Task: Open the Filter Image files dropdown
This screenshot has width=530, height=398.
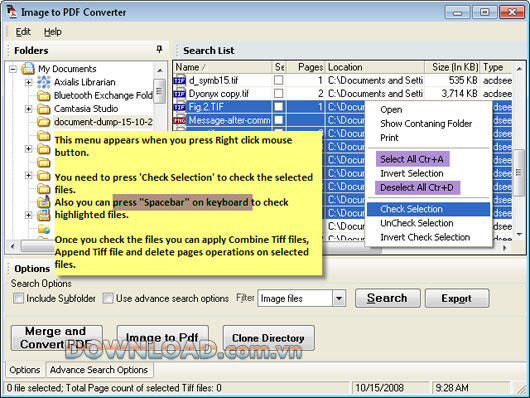Action: pyautogui.click(x=338, y=298)
